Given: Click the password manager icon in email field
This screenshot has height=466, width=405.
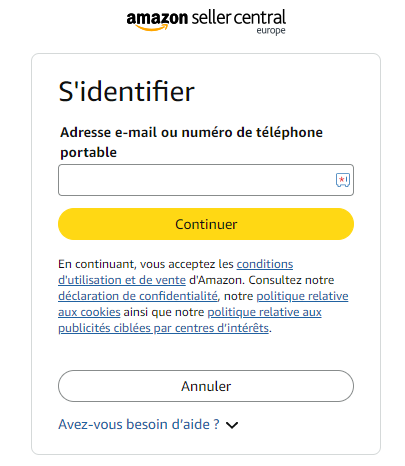Looking at the screenshot, I should click(343, 180).
